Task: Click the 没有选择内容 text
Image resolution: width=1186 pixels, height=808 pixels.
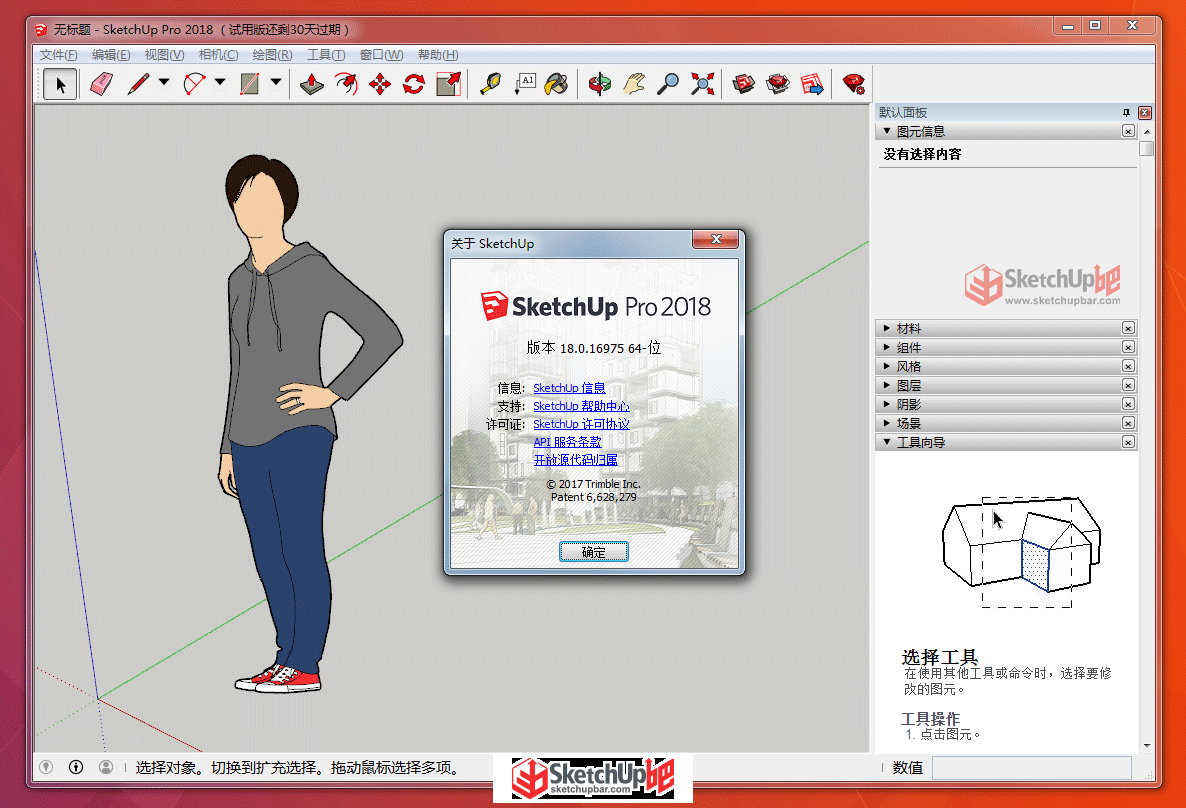Action: (922, 154)
